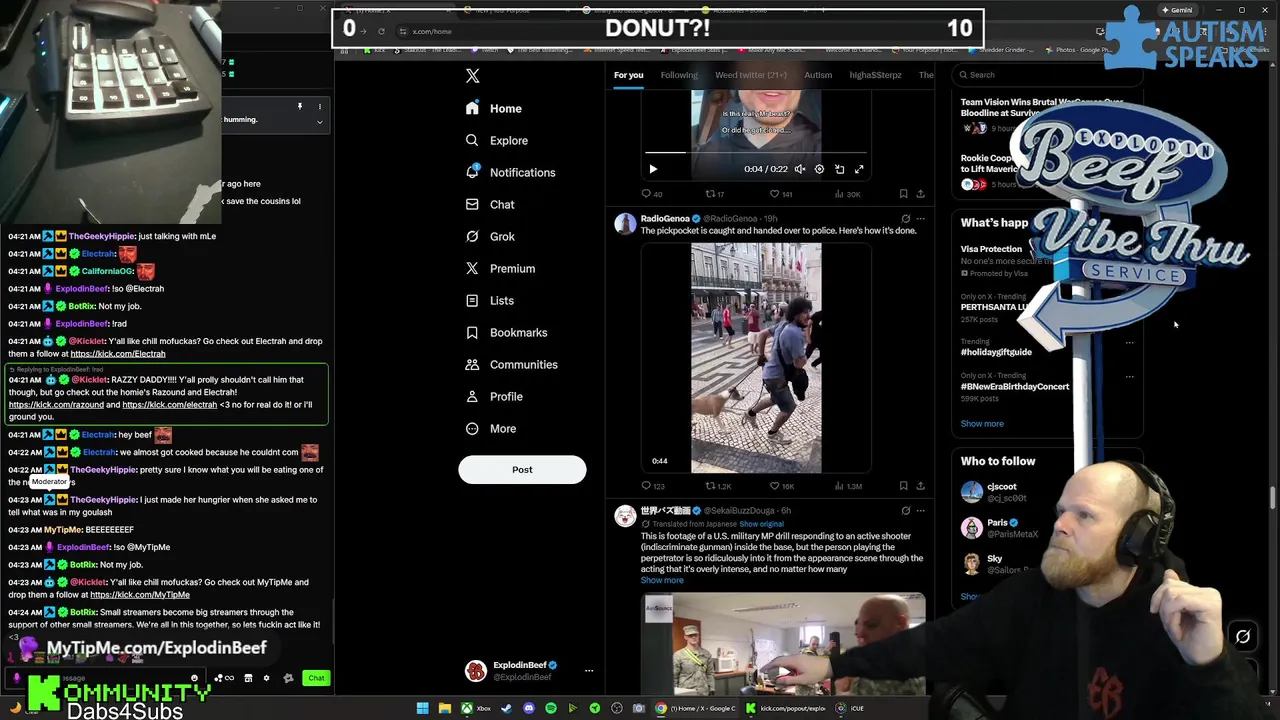Bookmark the top video post
Image resolution: width=1280 pixels, height=720 pixels.
coord(903,194)
